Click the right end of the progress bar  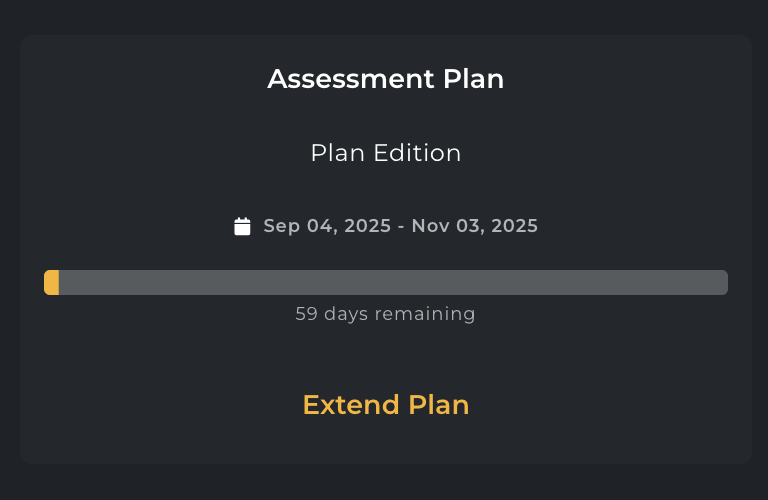tap(720, 283)
